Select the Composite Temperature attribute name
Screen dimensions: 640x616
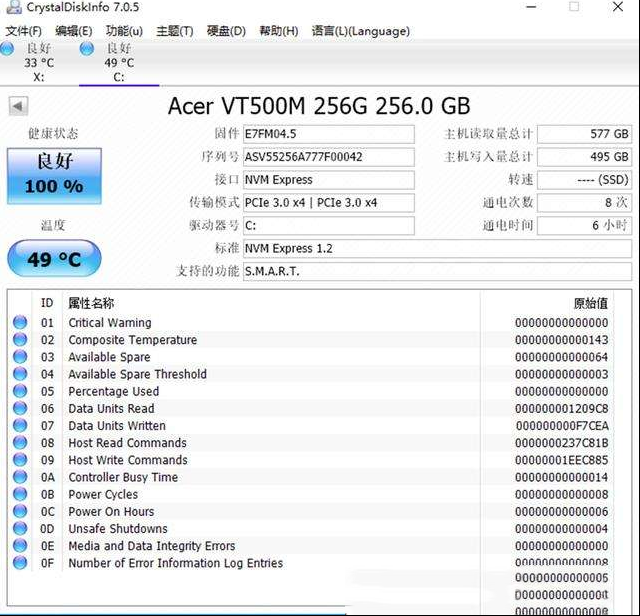pyautogui.click(x=133, y=340)
